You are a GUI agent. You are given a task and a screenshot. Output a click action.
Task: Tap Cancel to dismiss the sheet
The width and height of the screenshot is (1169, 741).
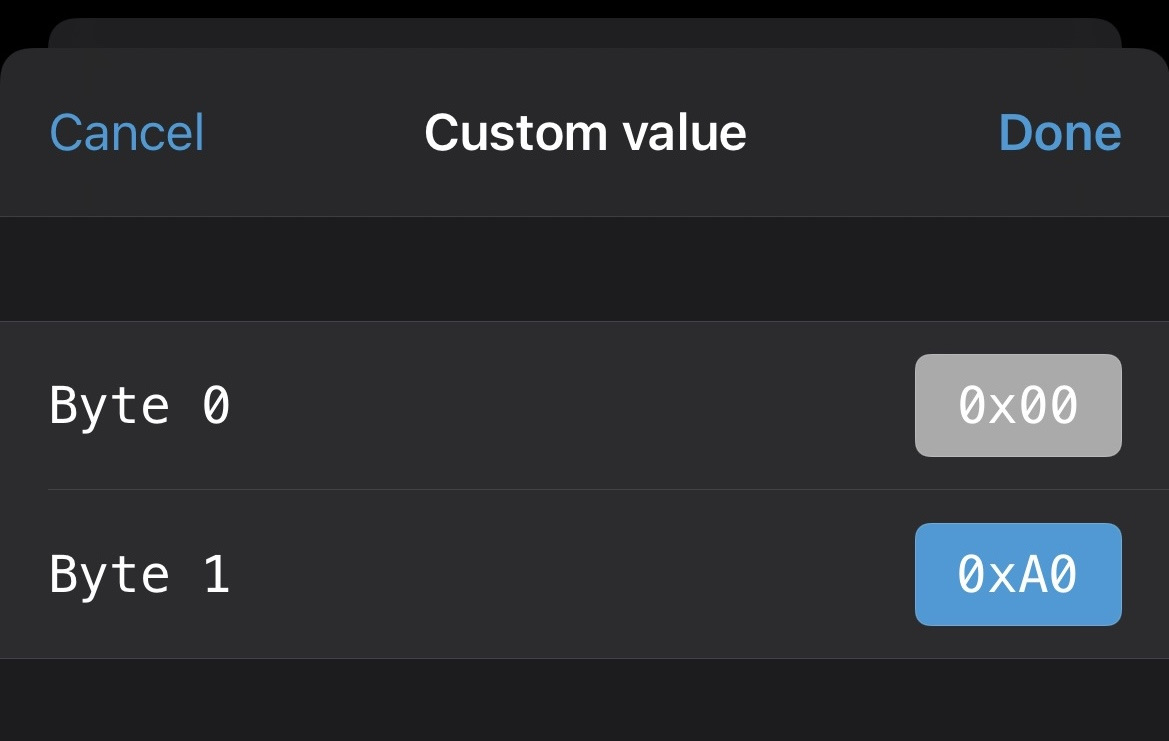click(127, 133)
